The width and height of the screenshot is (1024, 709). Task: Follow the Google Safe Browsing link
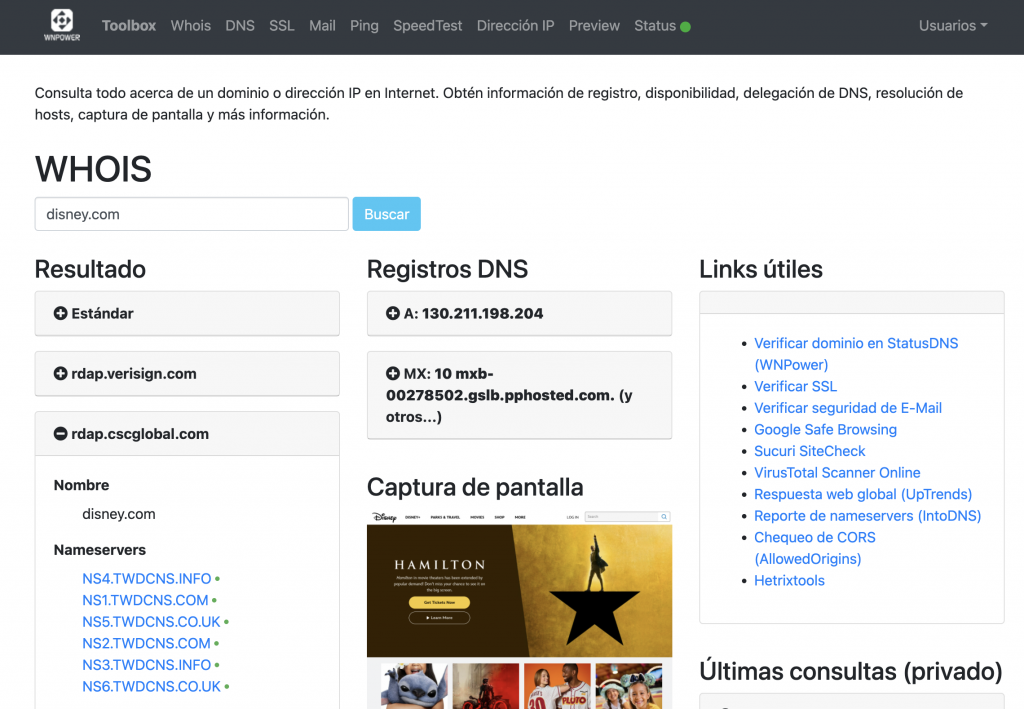(x=825, y=429)
